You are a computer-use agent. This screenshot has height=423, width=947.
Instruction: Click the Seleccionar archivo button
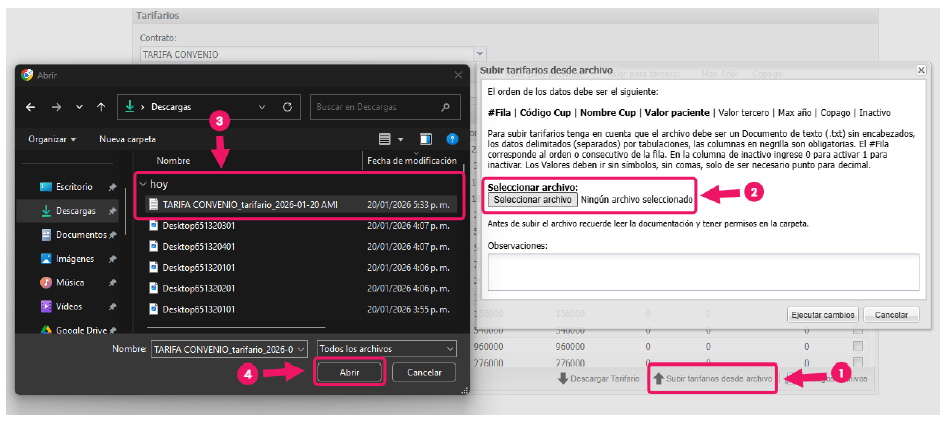533,199
